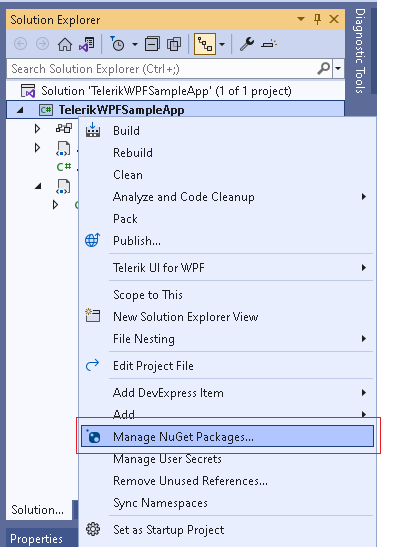Switch to the Solution... bottom tab
Viewport: 406px width, 547px height.
tap(39, 510)
